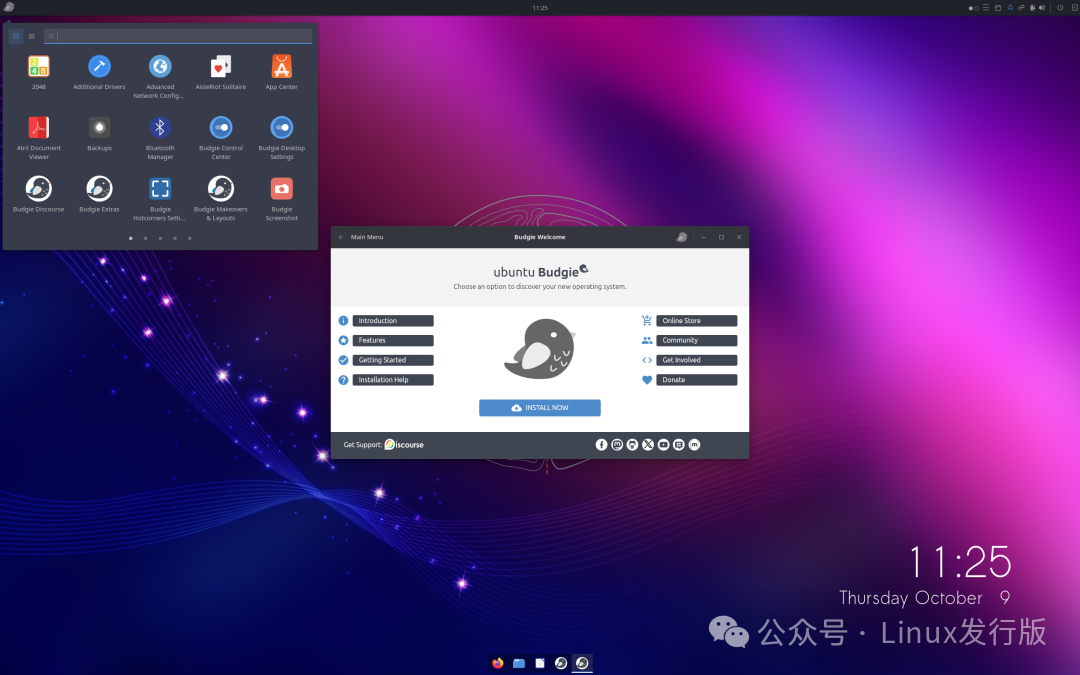
Task: Open Atril Document Viewer
Action: coord(38,128)
